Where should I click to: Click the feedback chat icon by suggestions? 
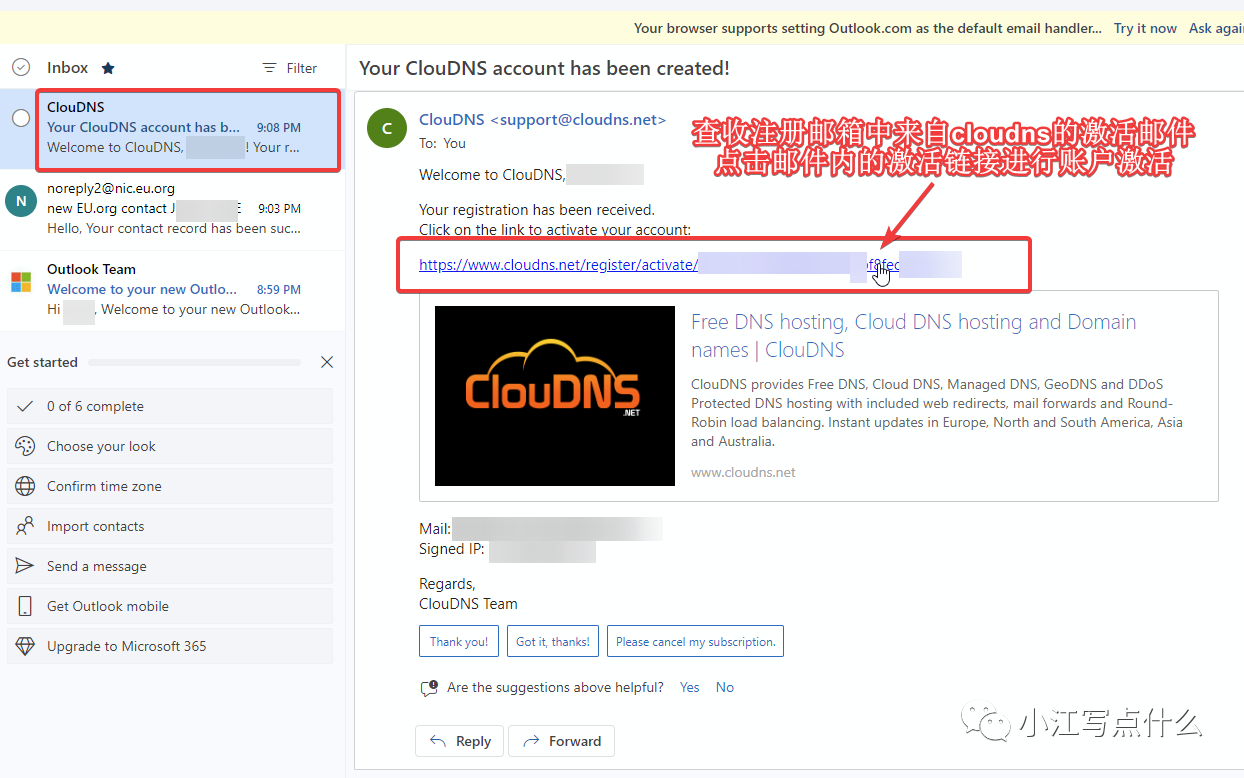click(429, 688)
